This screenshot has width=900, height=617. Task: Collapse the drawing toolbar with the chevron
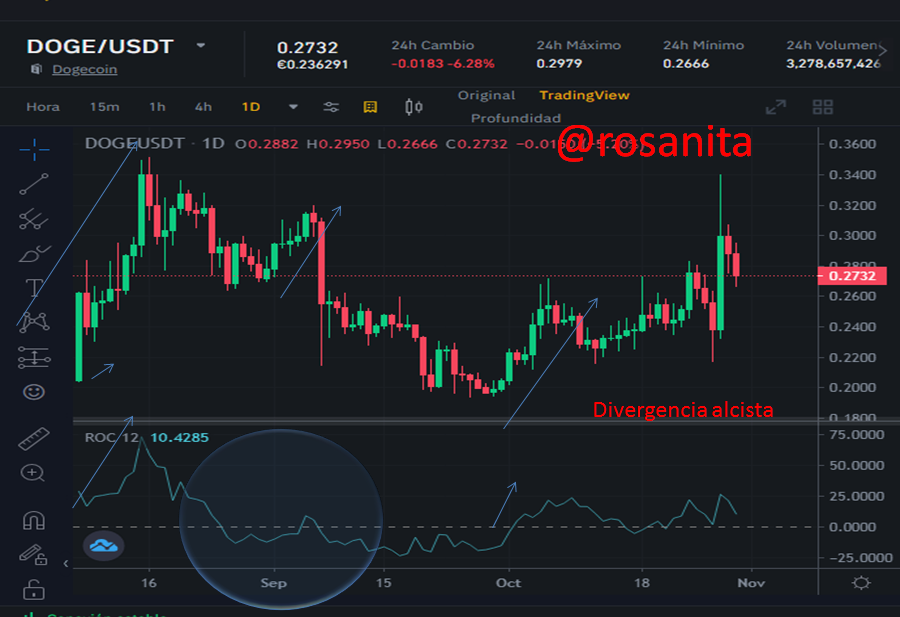(65, 564)
